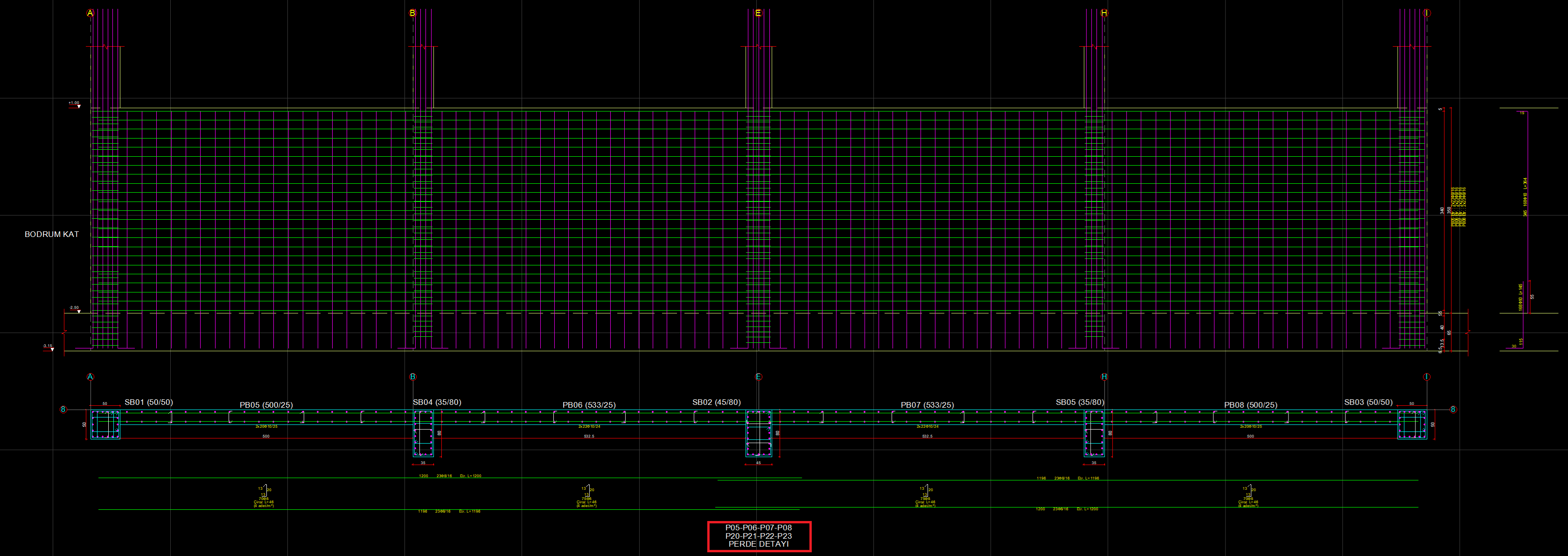This screenshot has width=1568, height=556.
Task: Click right axis bubble 8 in plan
Action: [1453, 410]
